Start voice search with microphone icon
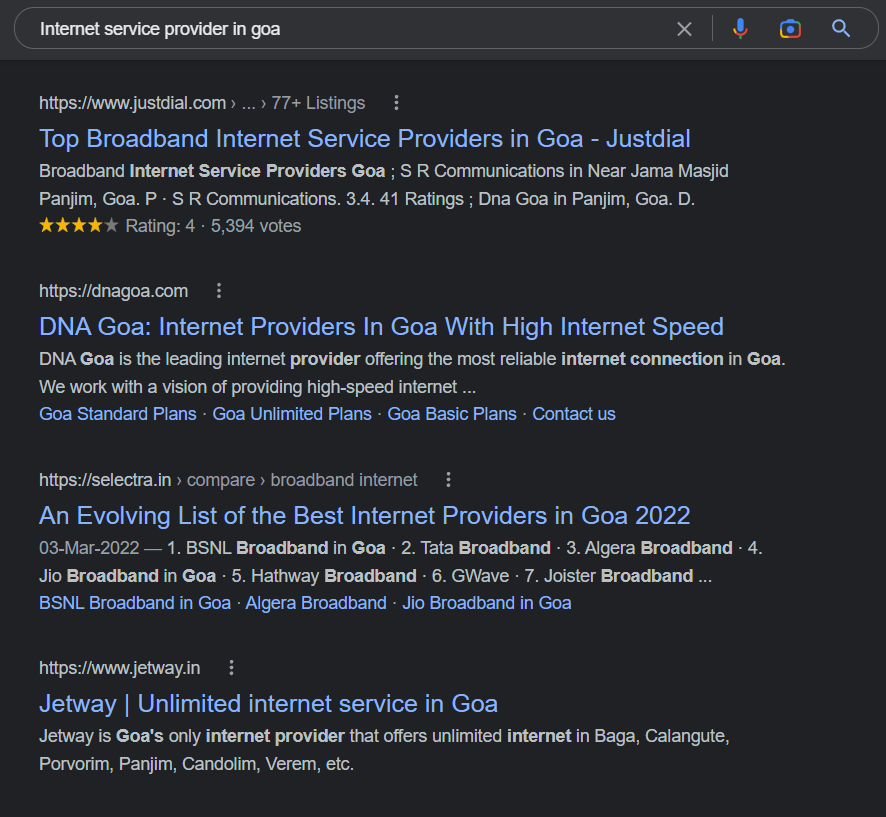The image size is (886, 817). 740,29
